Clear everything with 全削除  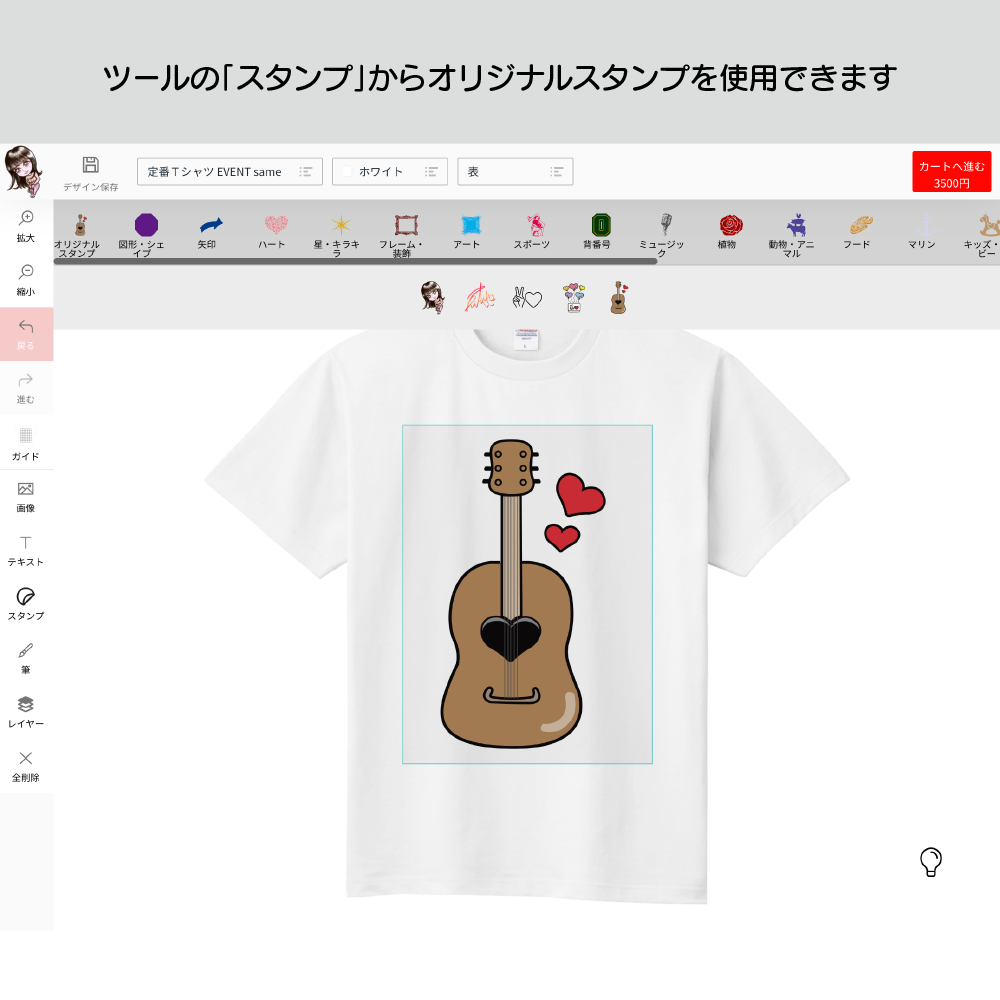[x=26, y=765]
